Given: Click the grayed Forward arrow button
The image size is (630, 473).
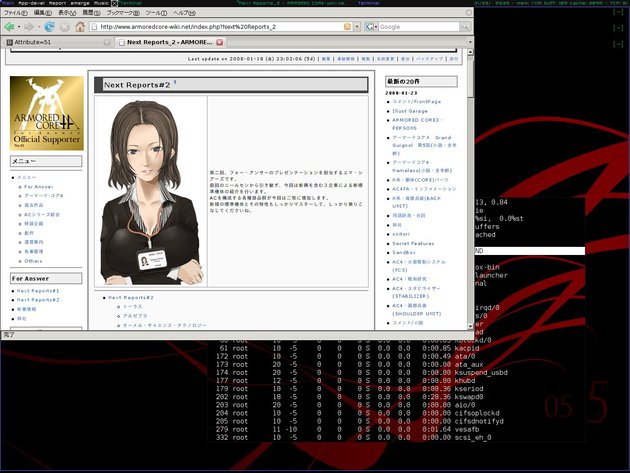Looking at the screenshot, I should 29,27.
